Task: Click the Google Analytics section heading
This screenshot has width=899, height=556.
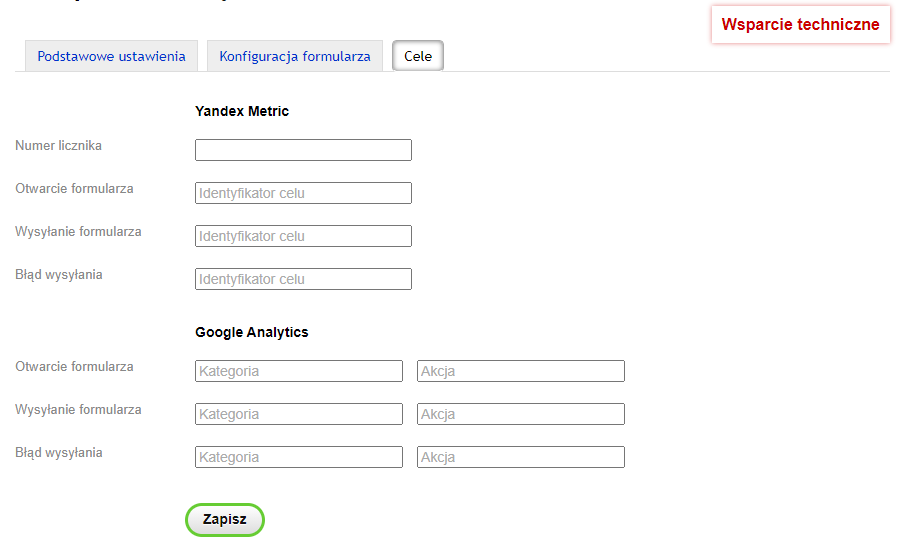Action: 252,332
